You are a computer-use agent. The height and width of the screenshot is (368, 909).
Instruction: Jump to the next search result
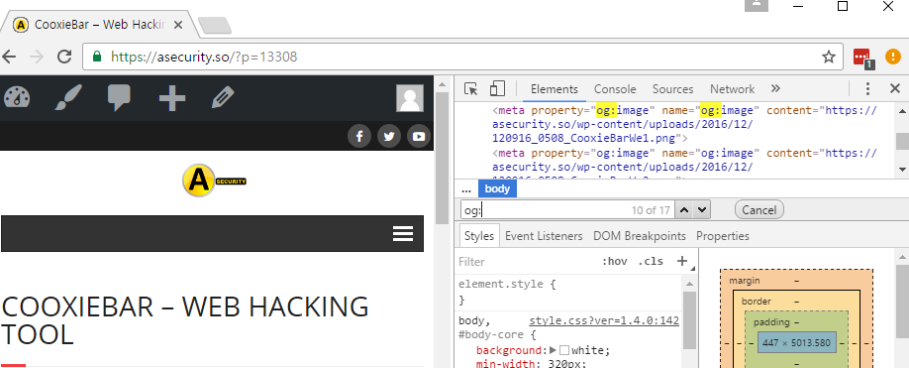(x=701, y=210)
